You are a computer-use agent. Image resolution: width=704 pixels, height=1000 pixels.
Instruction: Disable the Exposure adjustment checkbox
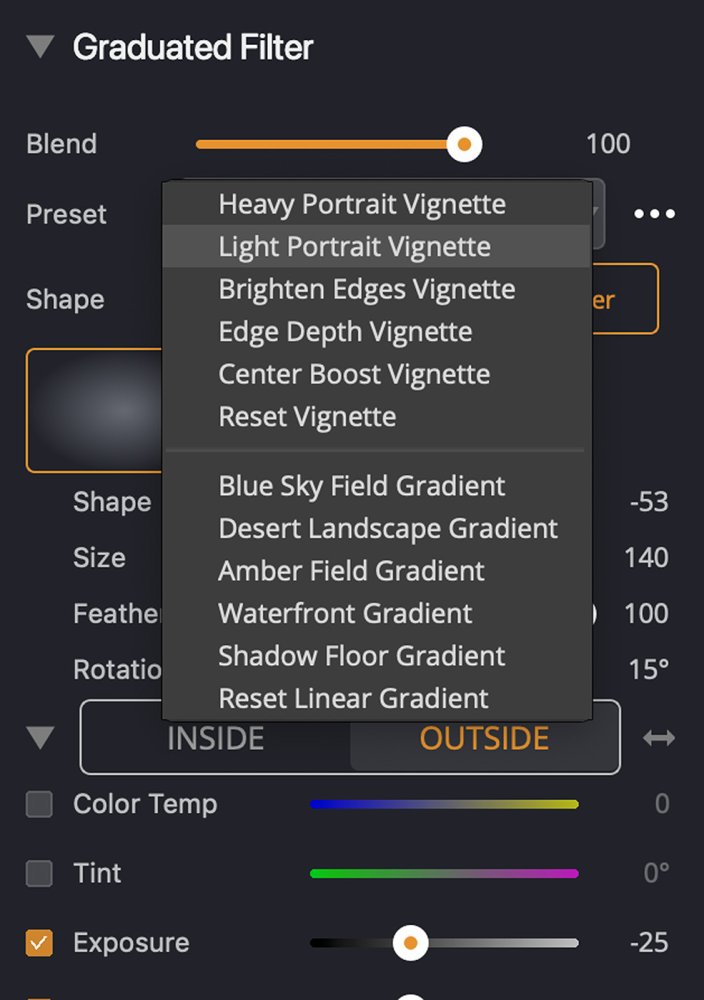point(38,942)
